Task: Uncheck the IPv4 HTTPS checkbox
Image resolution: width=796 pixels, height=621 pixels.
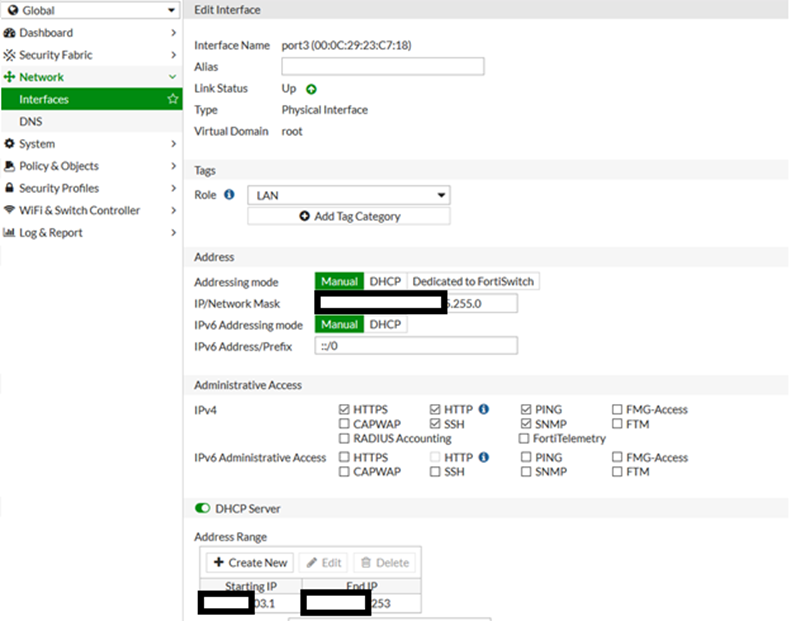Action: pyautogui.click(x=345, y=409)
